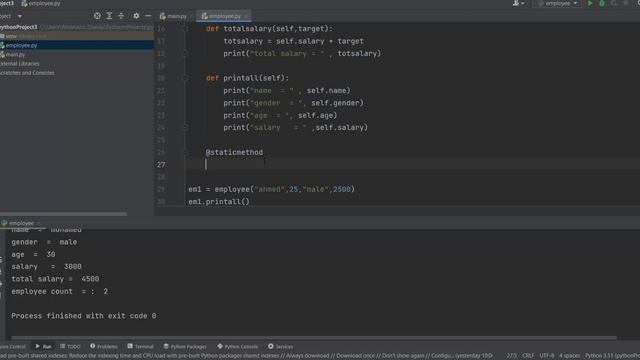This screenshot has height=360, width=640.
Task: Click 'salary = 3000' console output line
Action: (x=47, y=267)
